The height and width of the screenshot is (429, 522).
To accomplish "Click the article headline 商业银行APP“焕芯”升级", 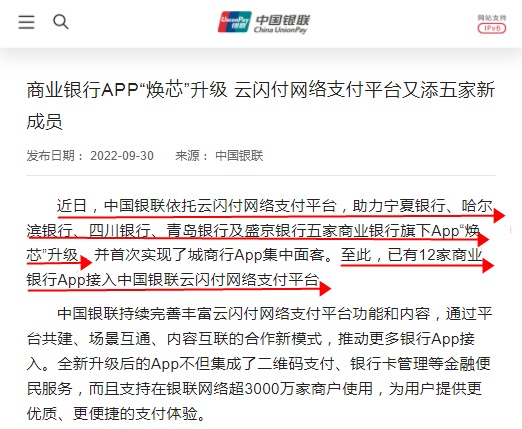I will coord(127,90).
